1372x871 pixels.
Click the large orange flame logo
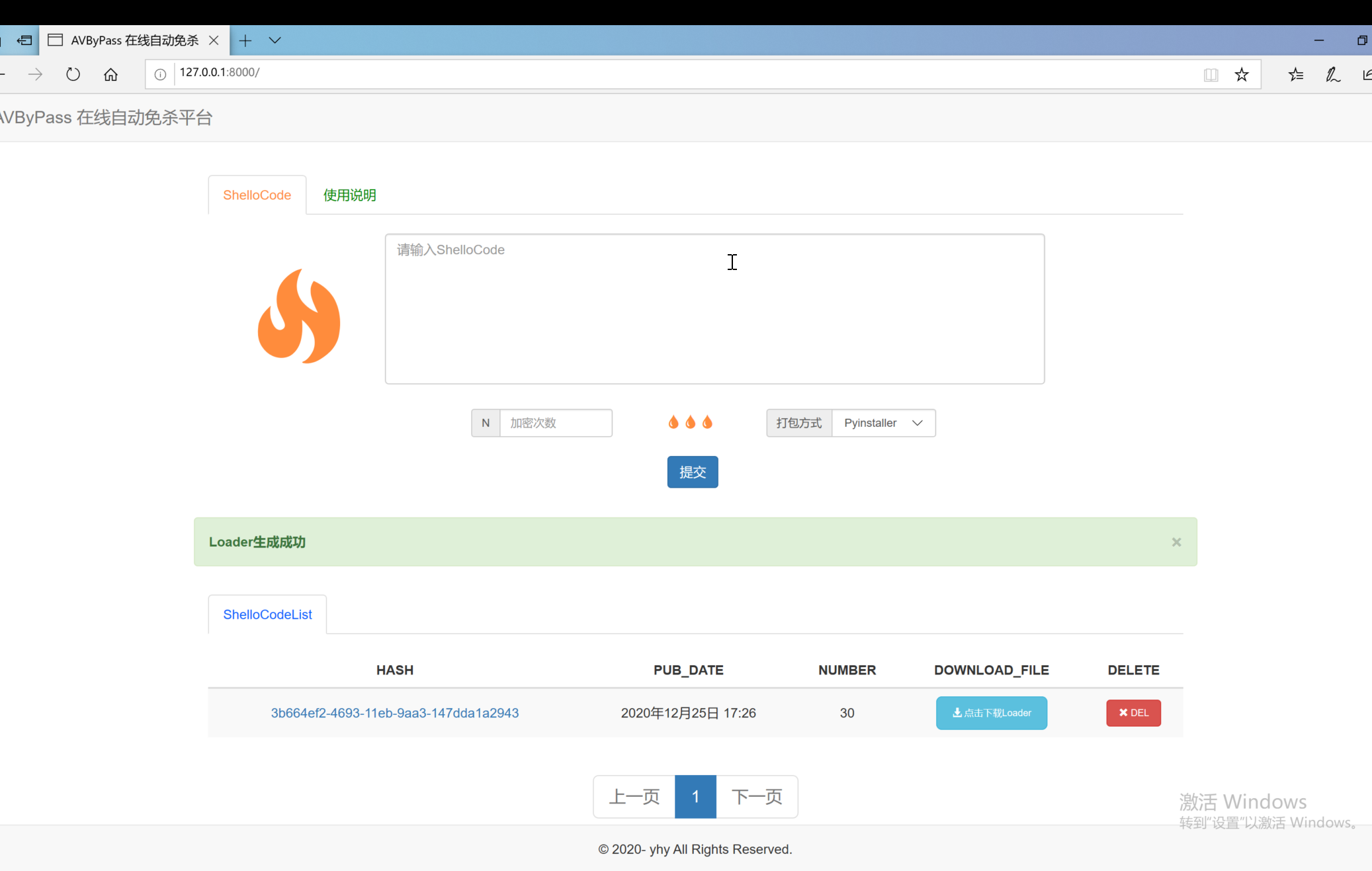(x=299, y=316)
